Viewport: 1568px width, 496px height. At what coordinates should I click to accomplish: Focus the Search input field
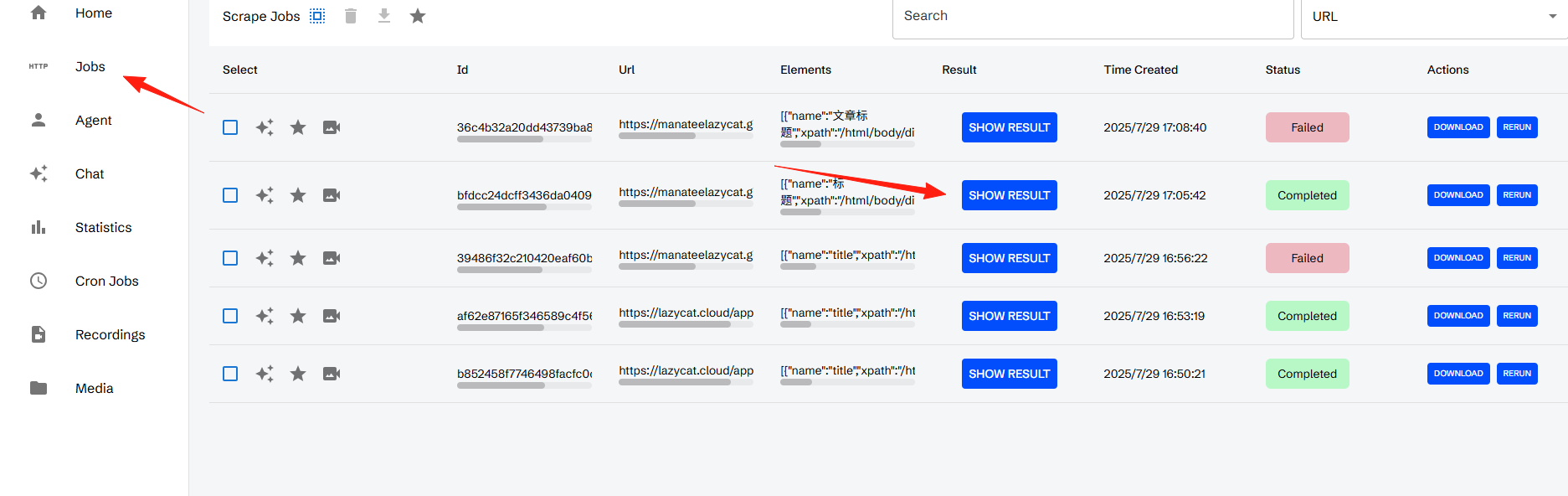pos(1092,17)
